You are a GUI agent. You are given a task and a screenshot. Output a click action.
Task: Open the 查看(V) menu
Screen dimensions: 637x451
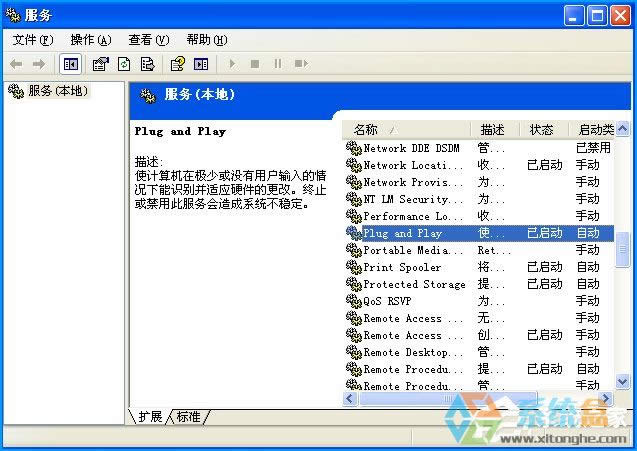(148, 40)
